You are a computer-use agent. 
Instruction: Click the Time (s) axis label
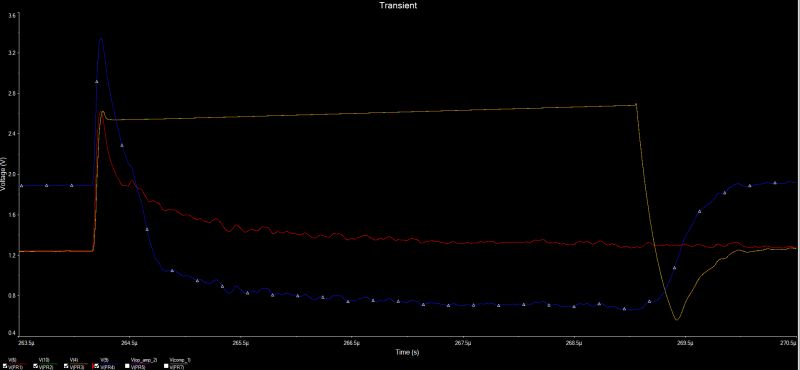(x=407, y=352)
